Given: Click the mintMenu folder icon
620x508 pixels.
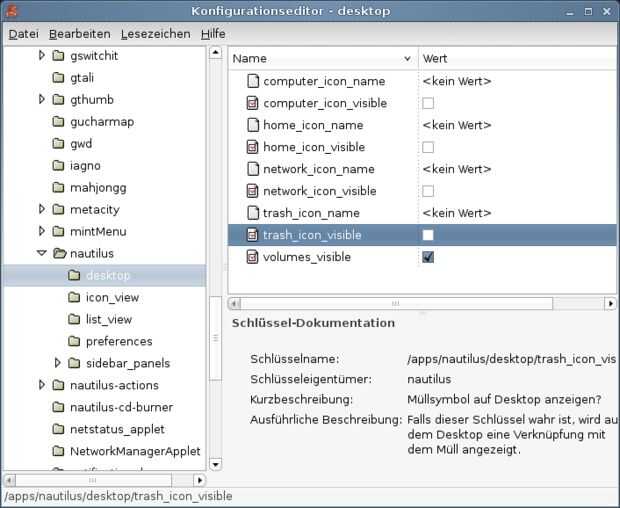Looking at the screenshot, I should pos(59,231).
